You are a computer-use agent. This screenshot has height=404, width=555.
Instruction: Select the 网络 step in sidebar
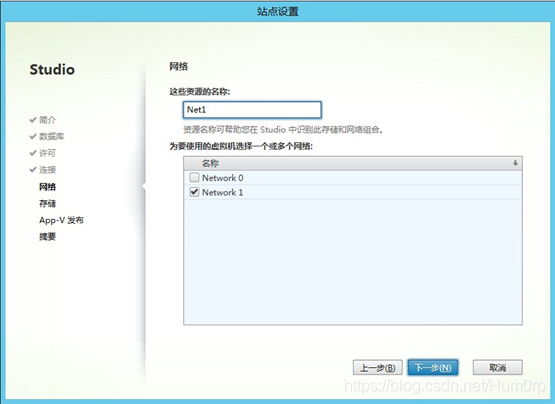point(47,187)
